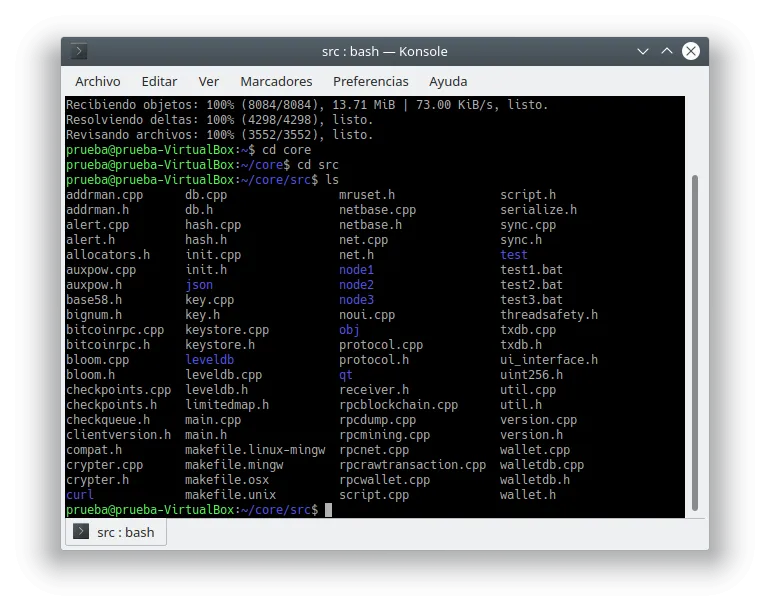Click the makefile.osx file name
Viewport: 770px width, 611px height.
(x=227, y=480)
